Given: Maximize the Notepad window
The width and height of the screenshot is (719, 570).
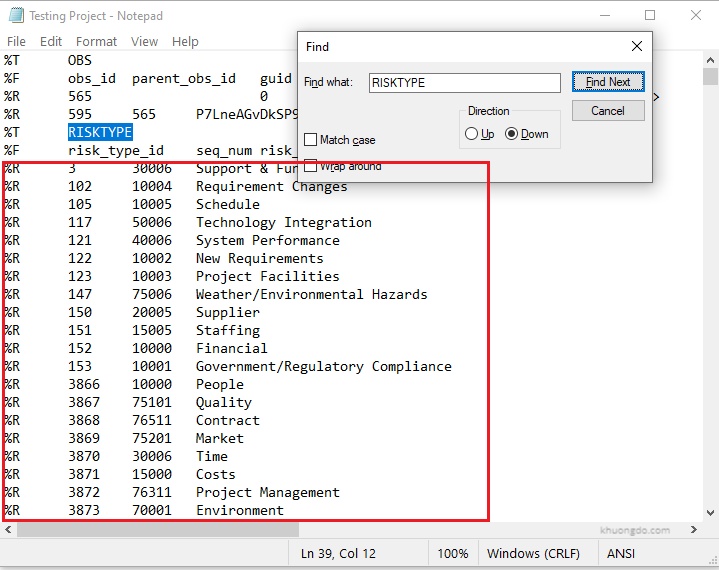Looking at the screenshot, I should (650, 16).
